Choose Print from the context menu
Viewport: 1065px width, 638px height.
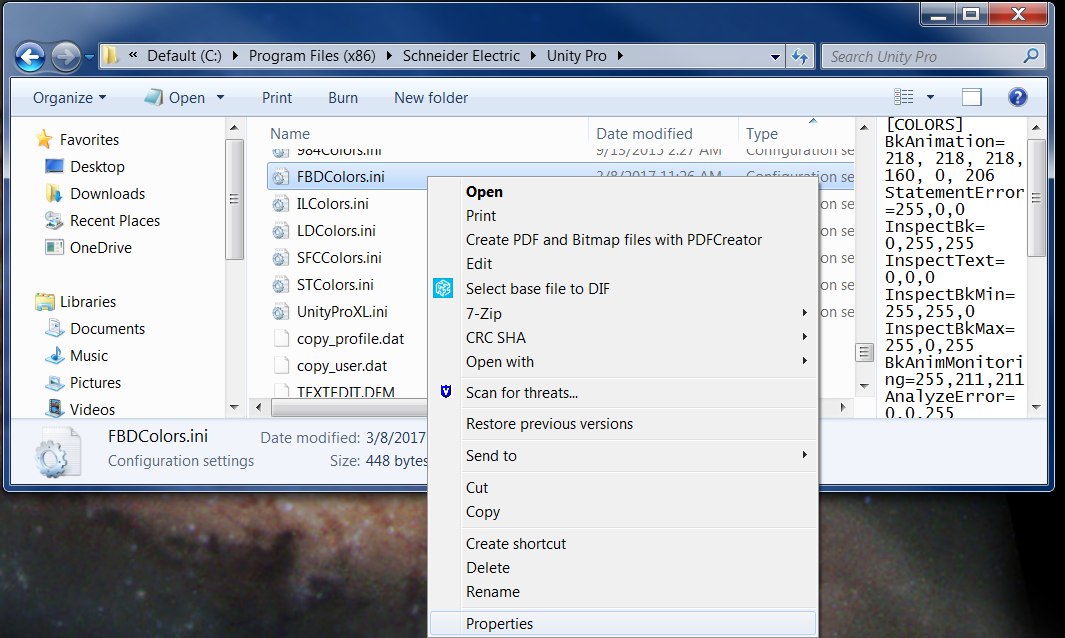pos(623,216)
